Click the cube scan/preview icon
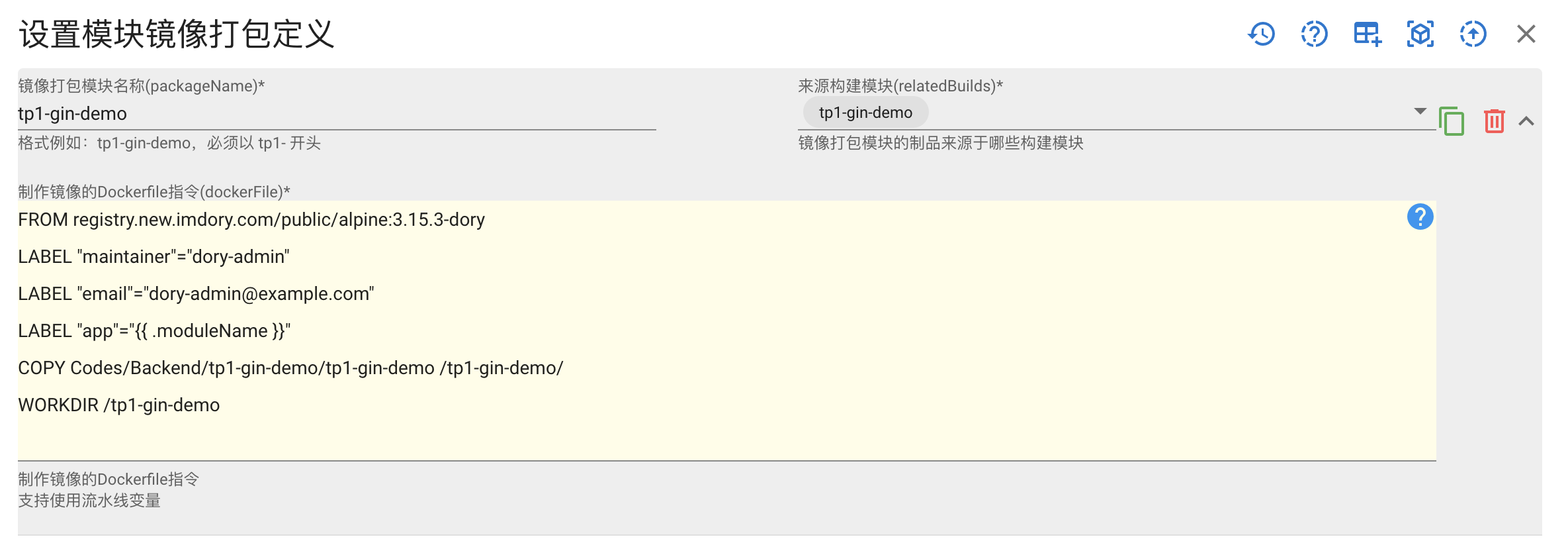 click(1420, 34)
